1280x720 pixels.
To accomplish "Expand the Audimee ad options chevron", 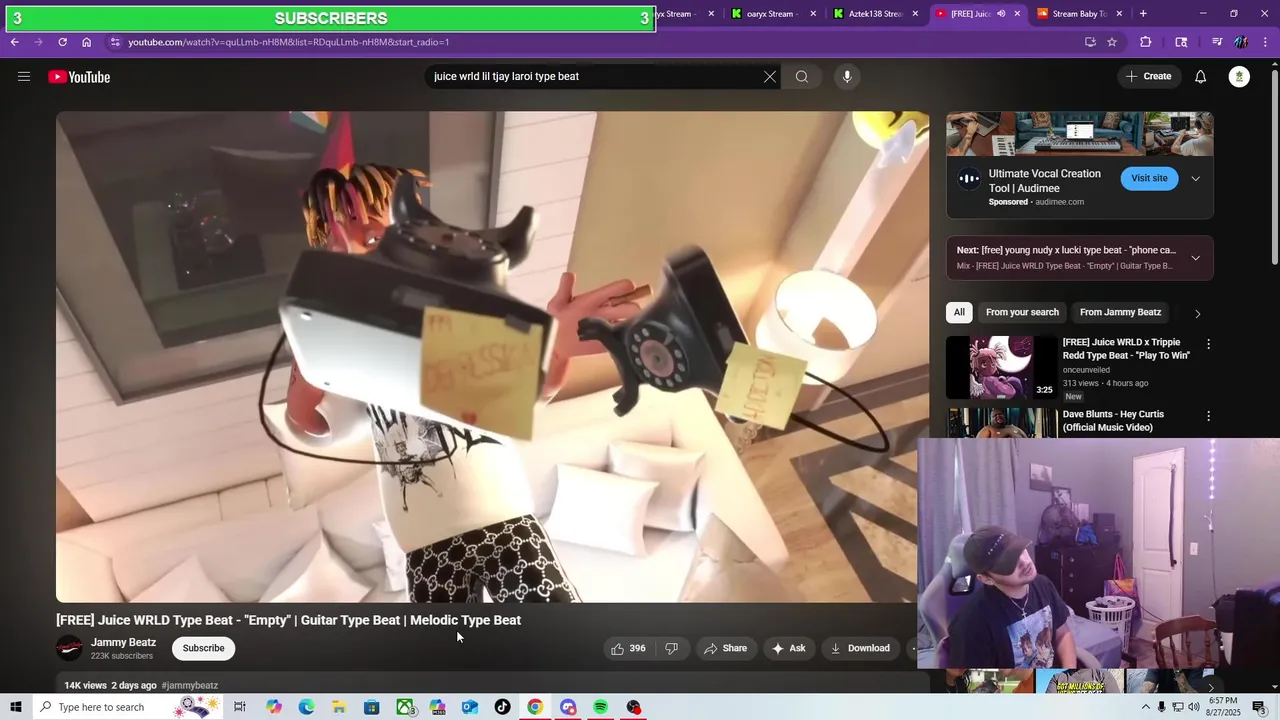I will (1195, 179).
